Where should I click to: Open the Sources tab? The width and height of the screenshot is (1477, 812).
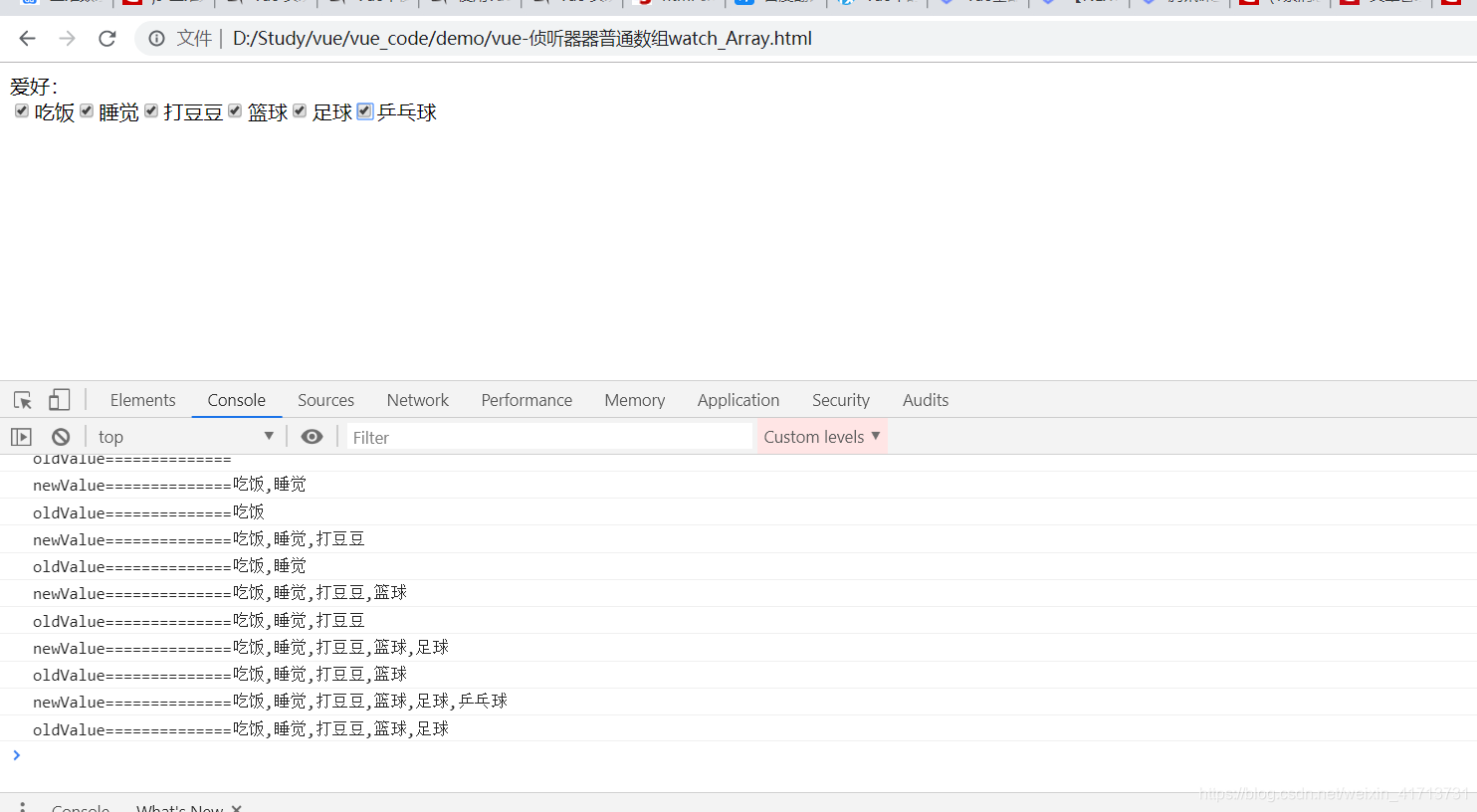point(325,400)
